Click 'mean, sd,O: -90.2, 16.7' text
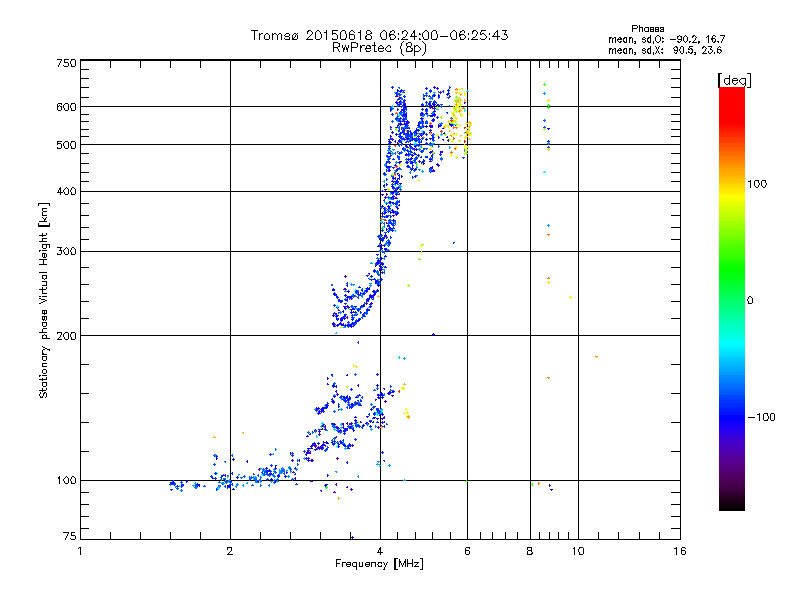 point(666,39)
